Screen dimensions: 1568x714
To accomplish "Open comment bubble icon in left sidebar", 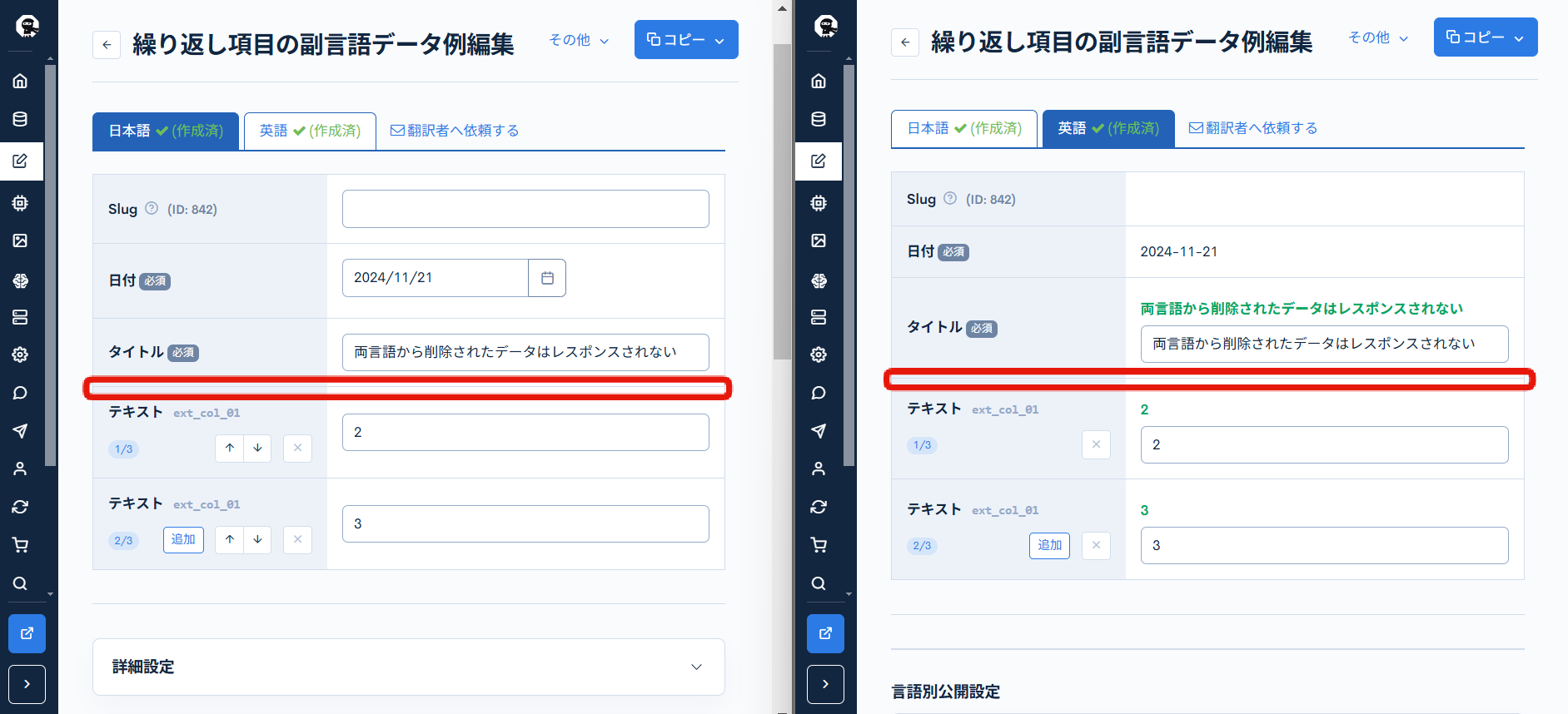I will pyautogui.click(x=20, y=393).
